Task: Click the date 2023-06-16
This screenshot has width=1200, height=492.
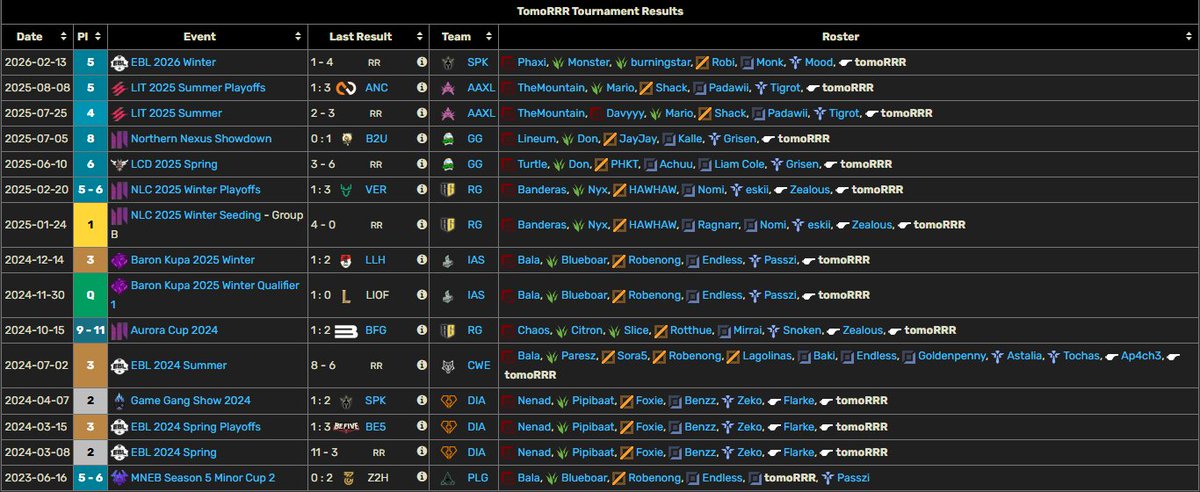Action: click(x=37, y=478)
